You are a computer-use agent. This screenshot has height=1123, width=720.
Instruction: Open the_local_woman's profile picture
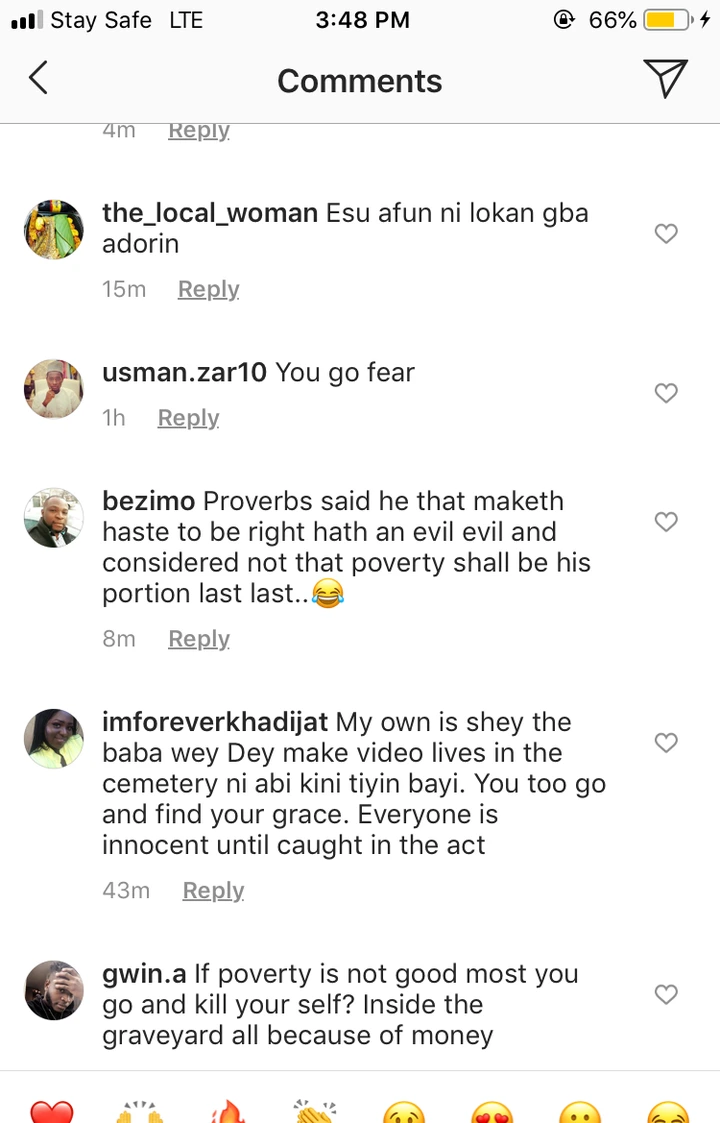pyautogui.click(x=53, y=229)
